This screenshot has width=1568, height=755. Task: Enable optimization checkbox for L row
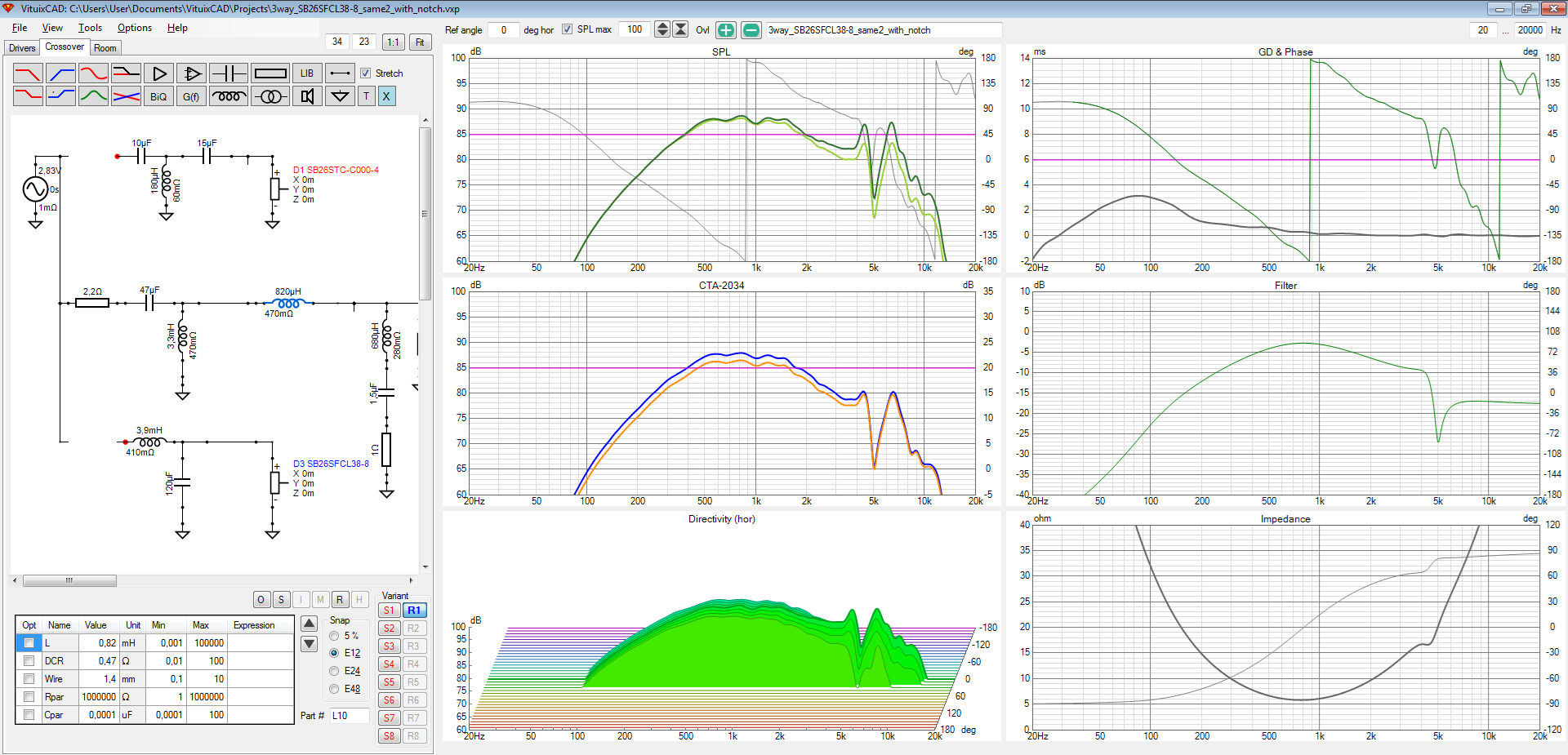pos(29,643)
